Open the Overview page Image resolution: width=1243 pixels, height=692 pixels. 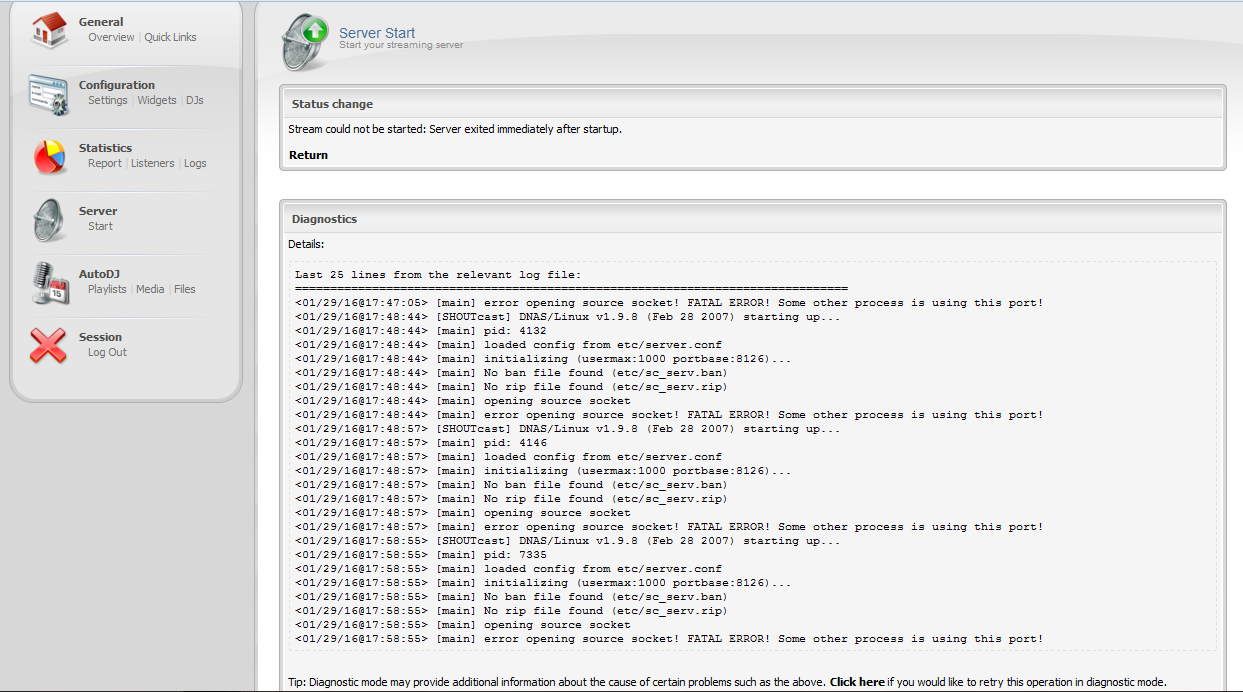pyautogui.click(x=111, y=38)
